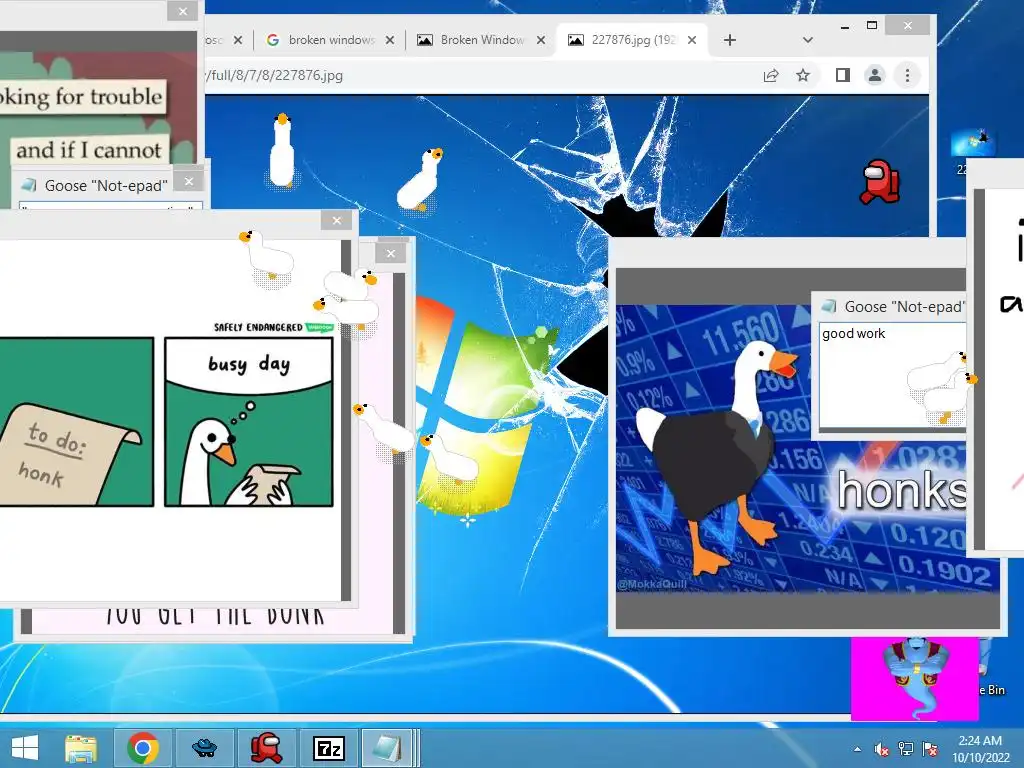Open Action Center flag tray icon

tap(930, 749)
